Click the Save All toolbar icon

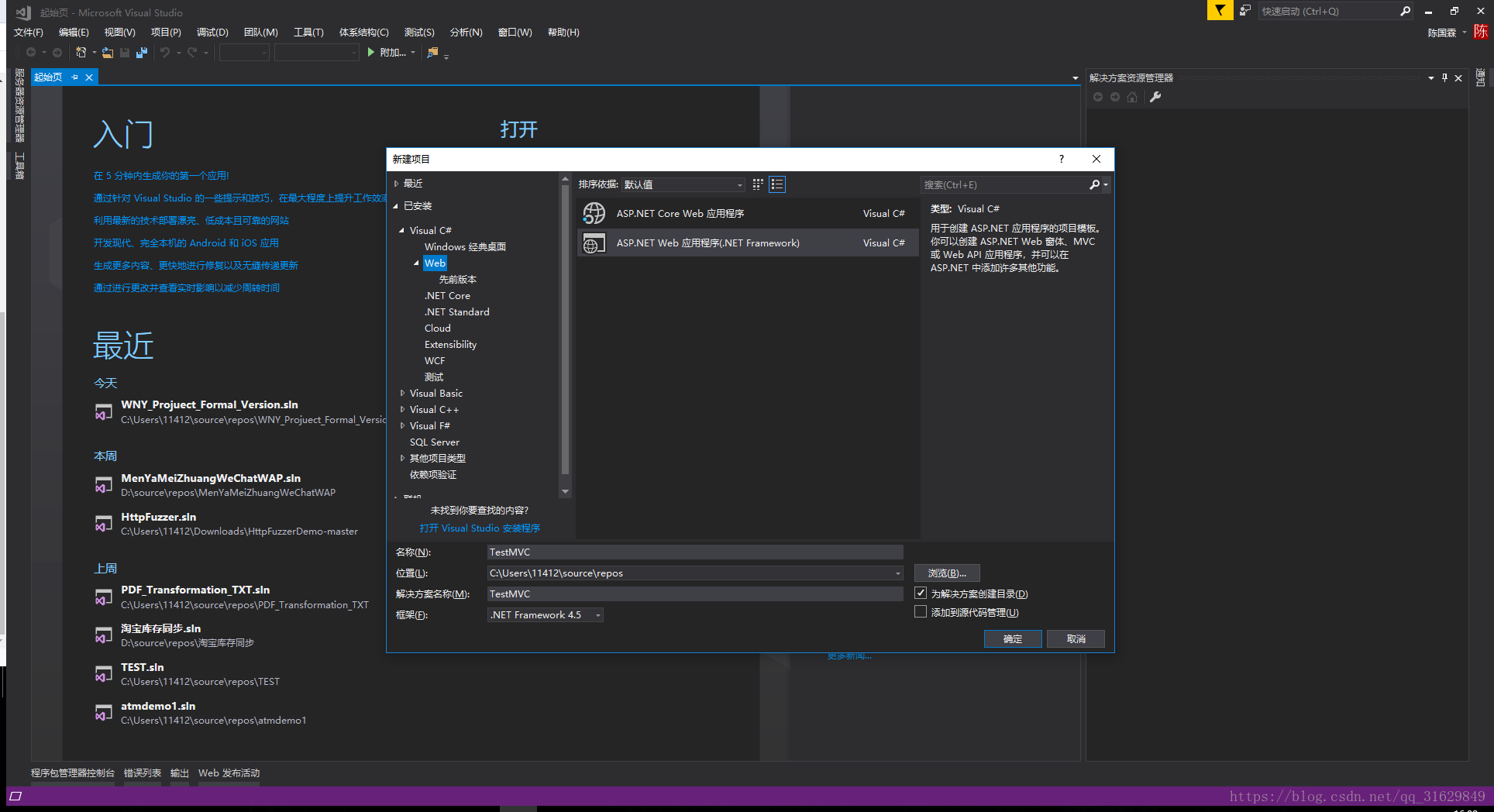click(x=141, y=52)
